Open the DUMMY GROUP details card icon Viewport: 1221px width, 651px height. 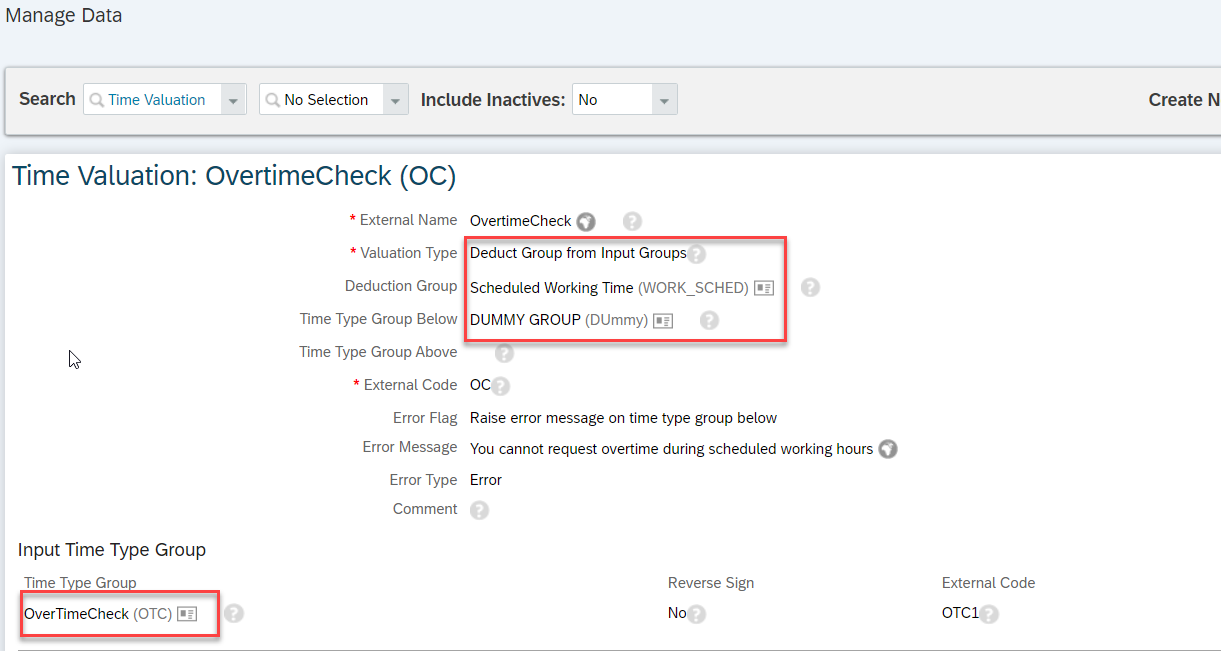click(663, 321)
